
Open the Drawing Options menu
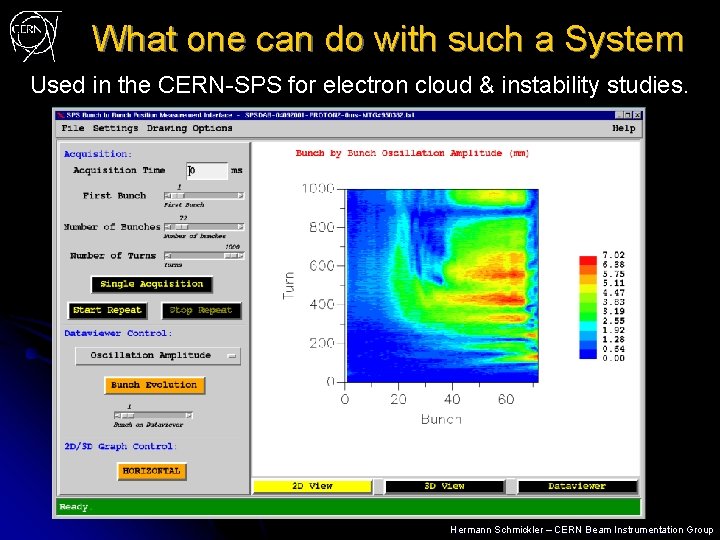pyautogui.click(x=189, y=128)
